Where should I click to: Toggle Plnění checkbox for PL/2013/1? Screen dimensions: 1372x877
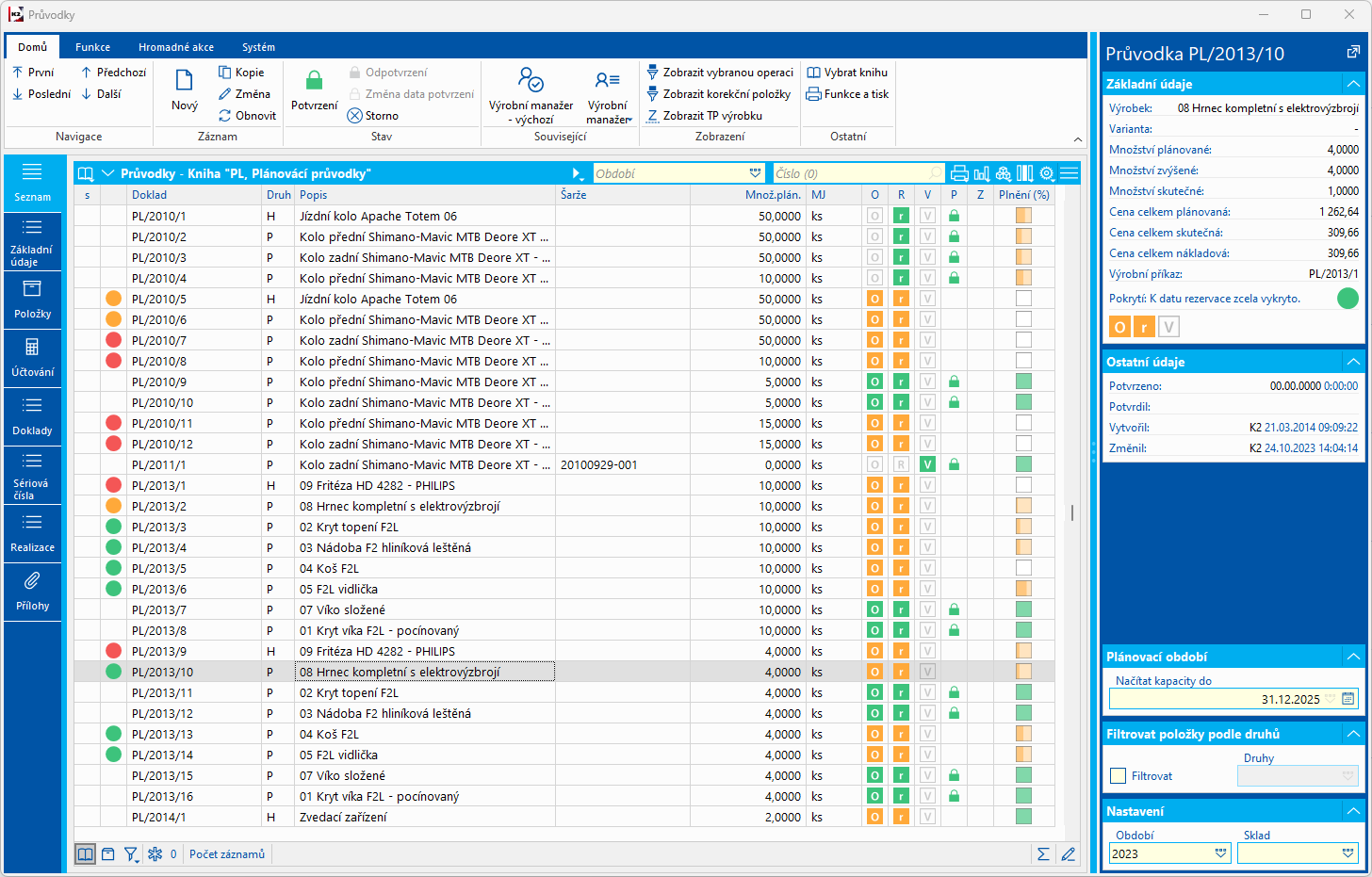1023,485
